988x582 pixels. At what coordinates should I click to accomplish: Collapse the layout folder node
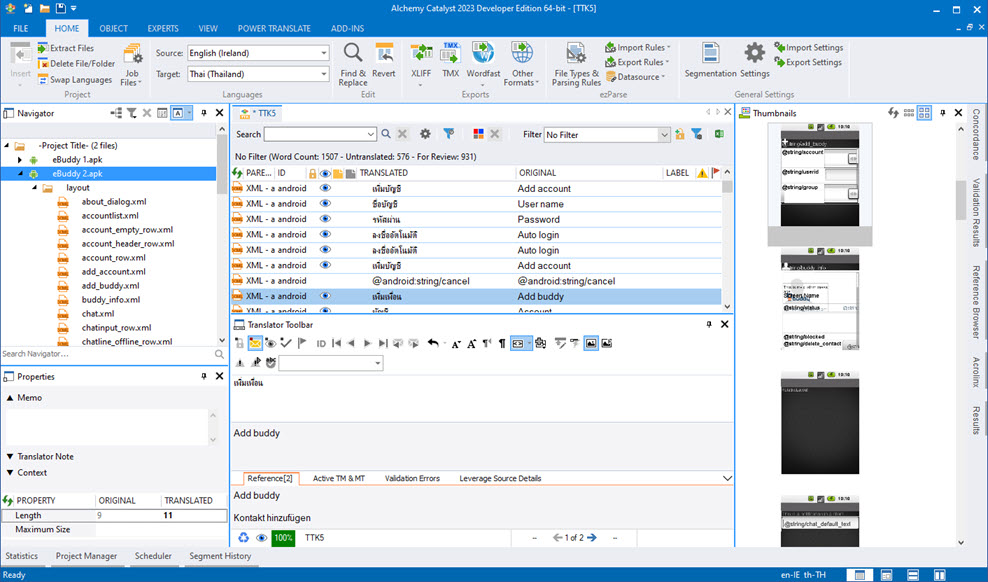(35, 188)
